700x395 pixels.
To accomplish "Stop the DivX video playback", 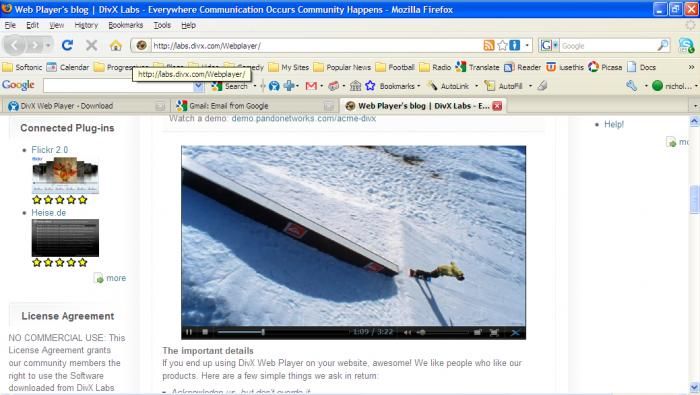I will (205, 332).
